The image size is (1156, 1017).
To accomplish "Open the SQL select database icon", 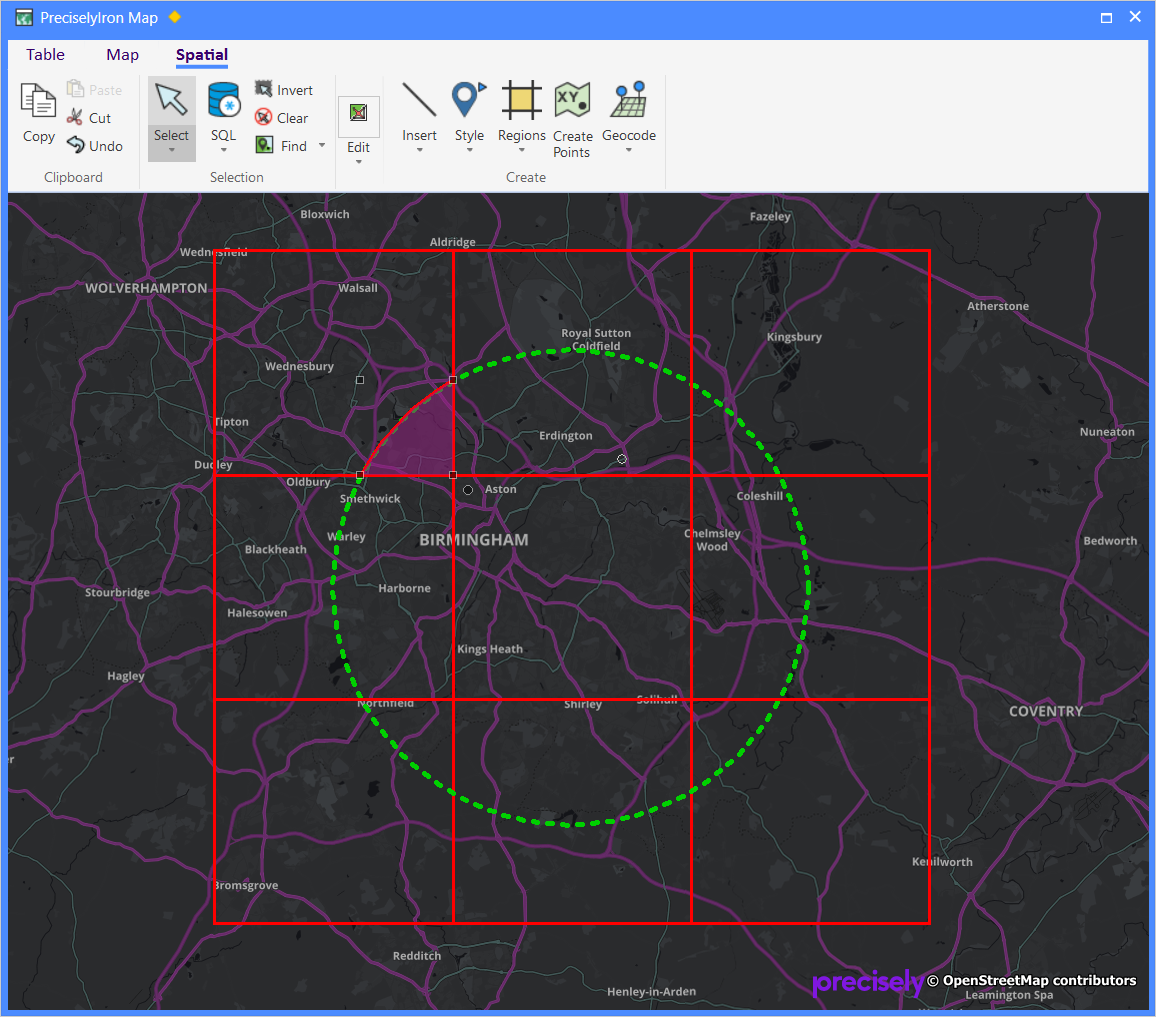I will pyautogui.click(x=223, y=100).
